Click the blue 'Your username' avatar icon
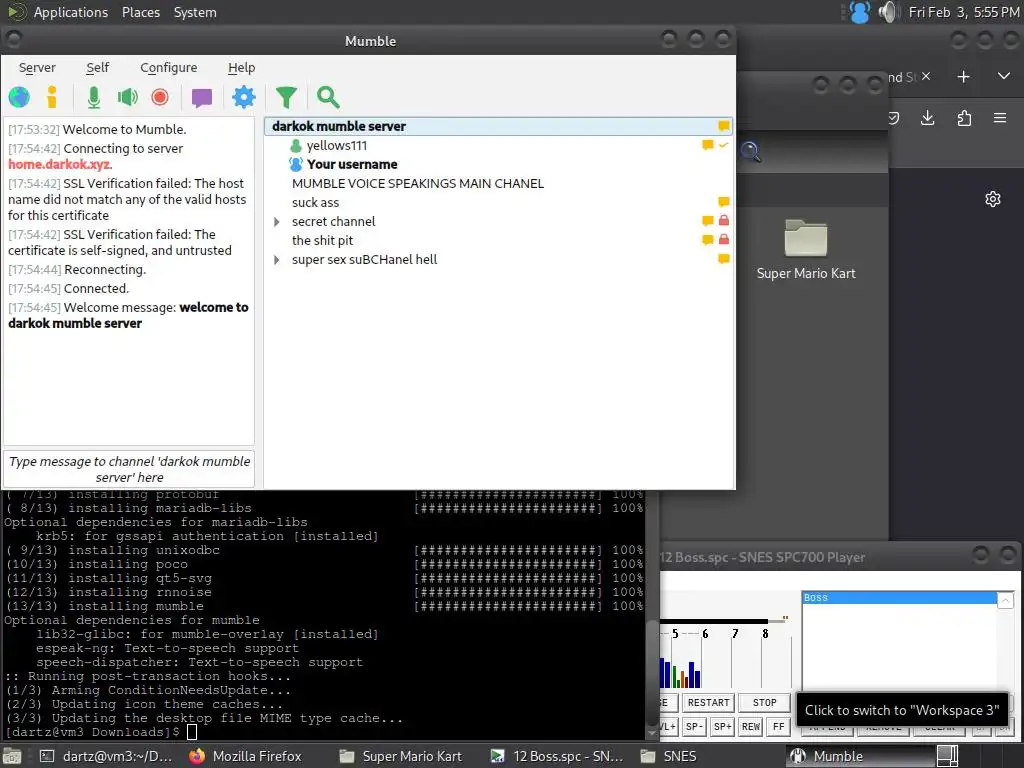The height and width of the screenshot is (768, 1024). click(296, 164)
